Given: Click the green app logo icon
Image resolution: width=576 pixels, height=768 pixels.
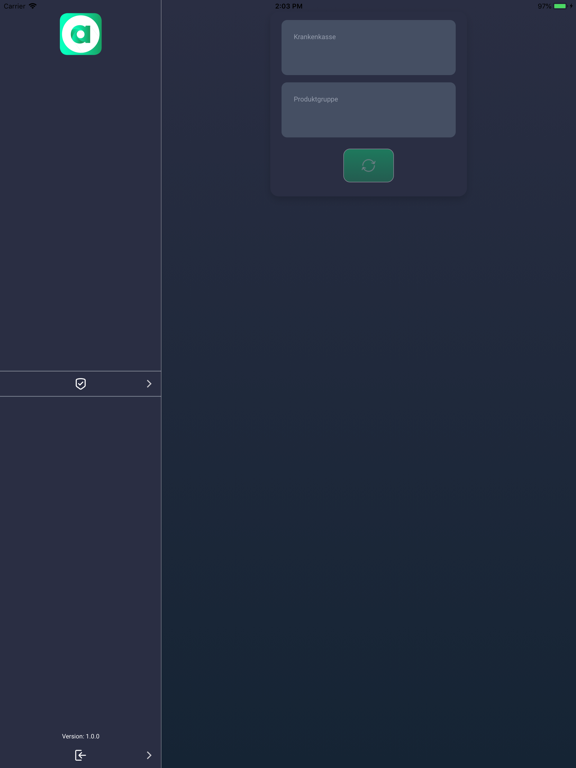Looking at the screenshot, I should click(x=81, y=34).
